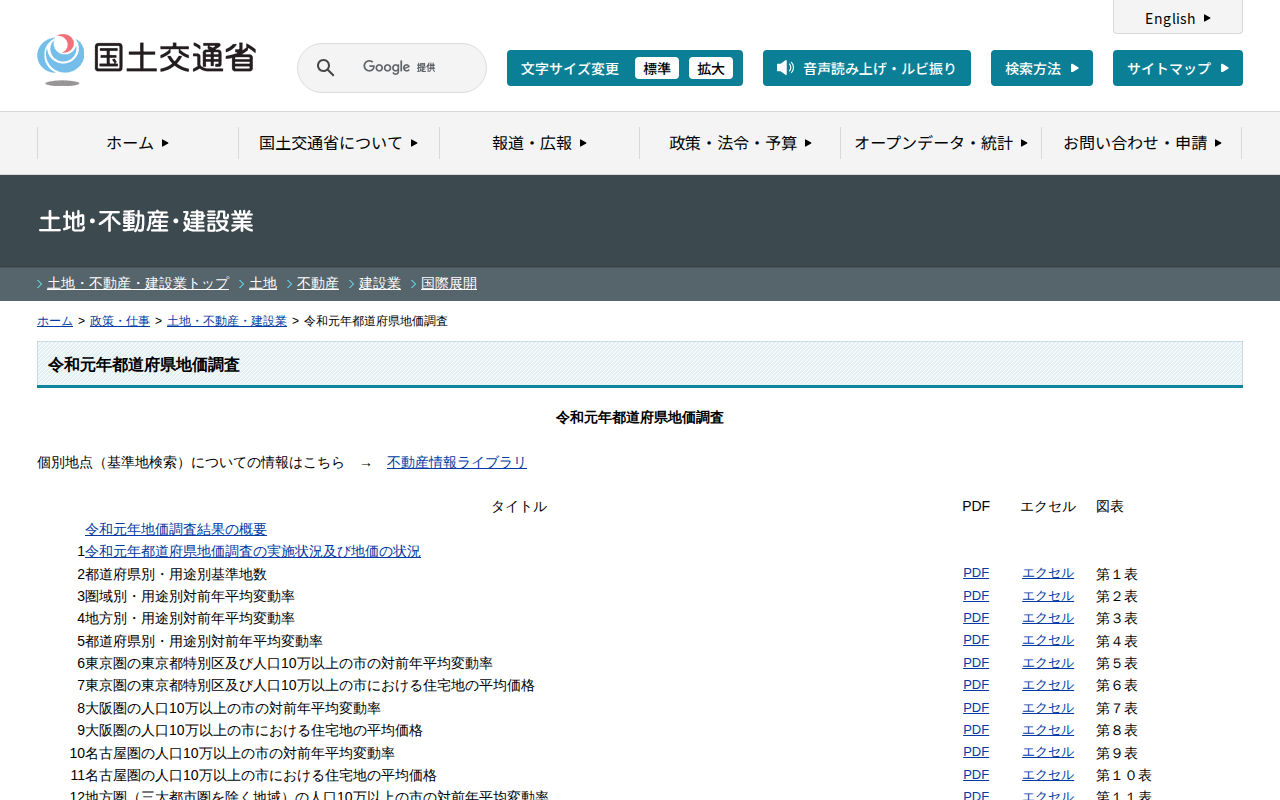Download the エクセル file for 第5表
Viewport: 1280px width, 800px height.
click(1047, 663)
